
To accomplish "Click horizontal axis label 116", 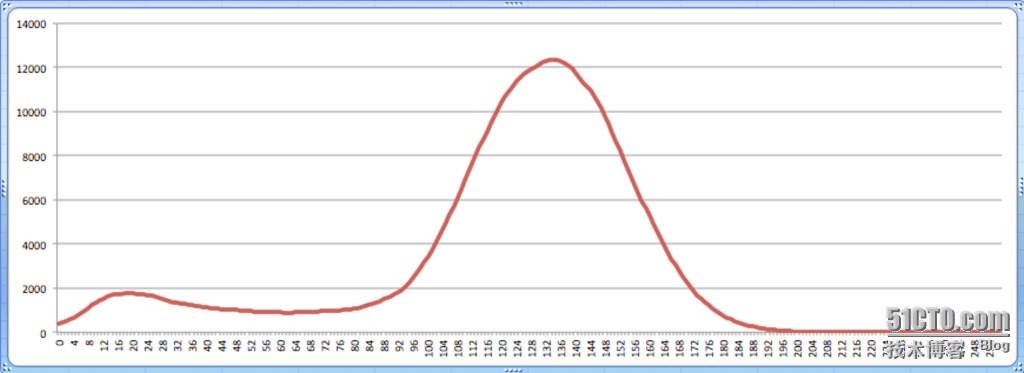I will 489,348.
